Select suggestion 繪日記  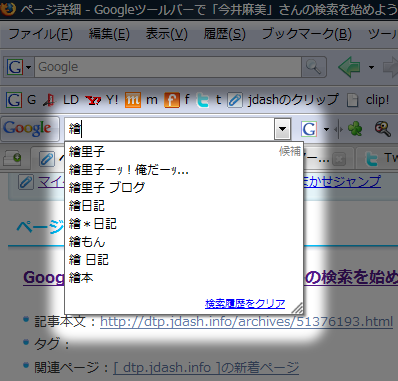point(184,206)
